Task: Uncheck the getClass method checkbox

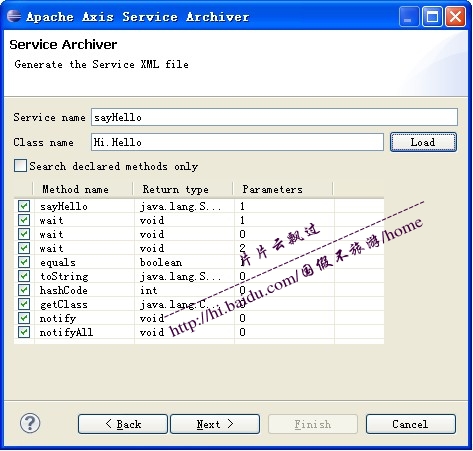Action: coord(24,304)
